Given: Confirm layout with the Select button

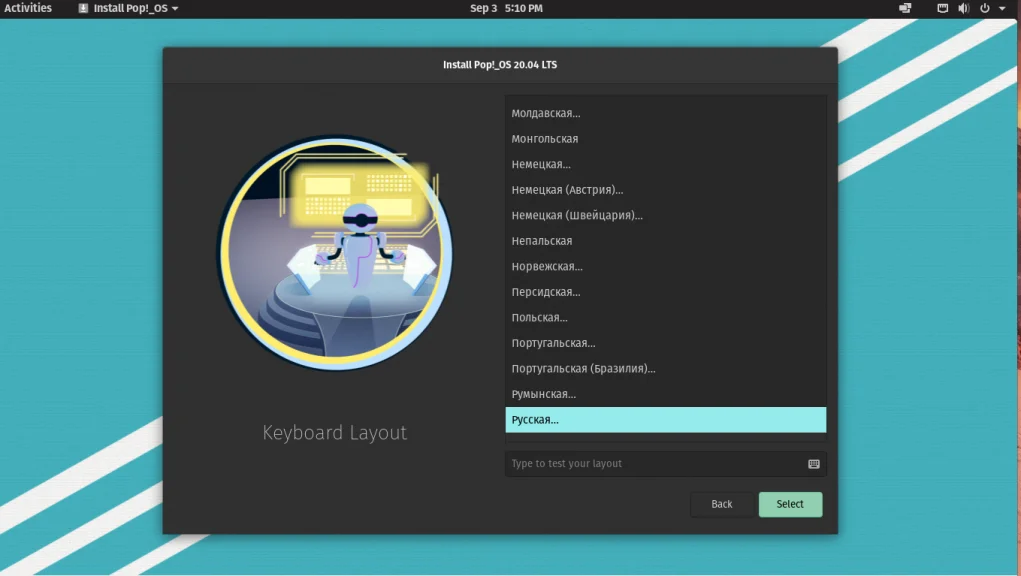Looking at the screenshot, I should [x=790, y=504].
